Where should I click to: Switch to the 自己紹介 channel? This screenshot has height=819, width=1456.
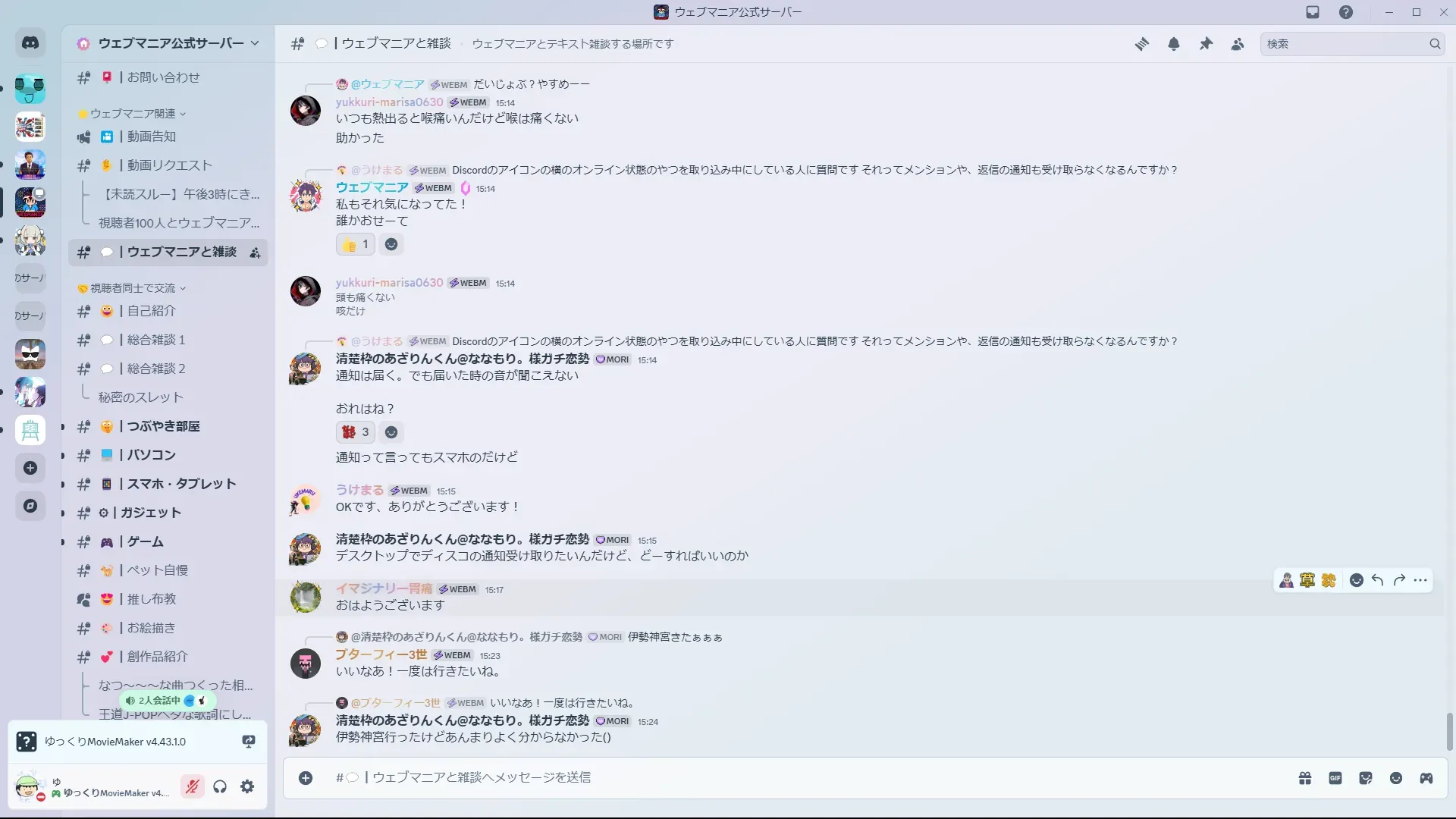(152, 311)
